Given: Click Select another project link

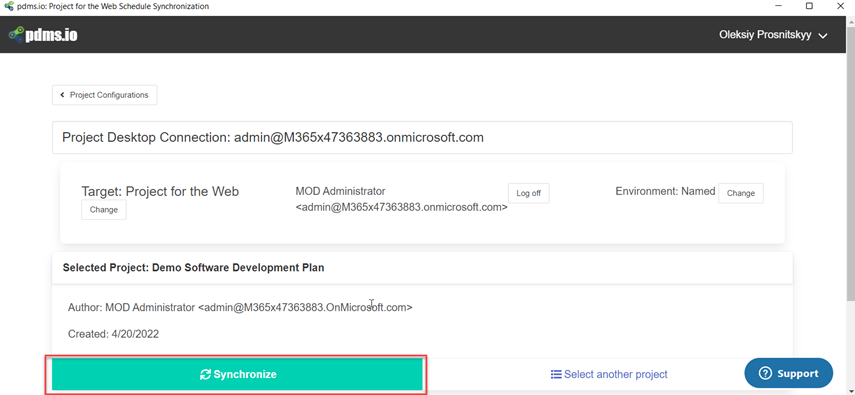Looking at the screenshot, I should point(609,374).
